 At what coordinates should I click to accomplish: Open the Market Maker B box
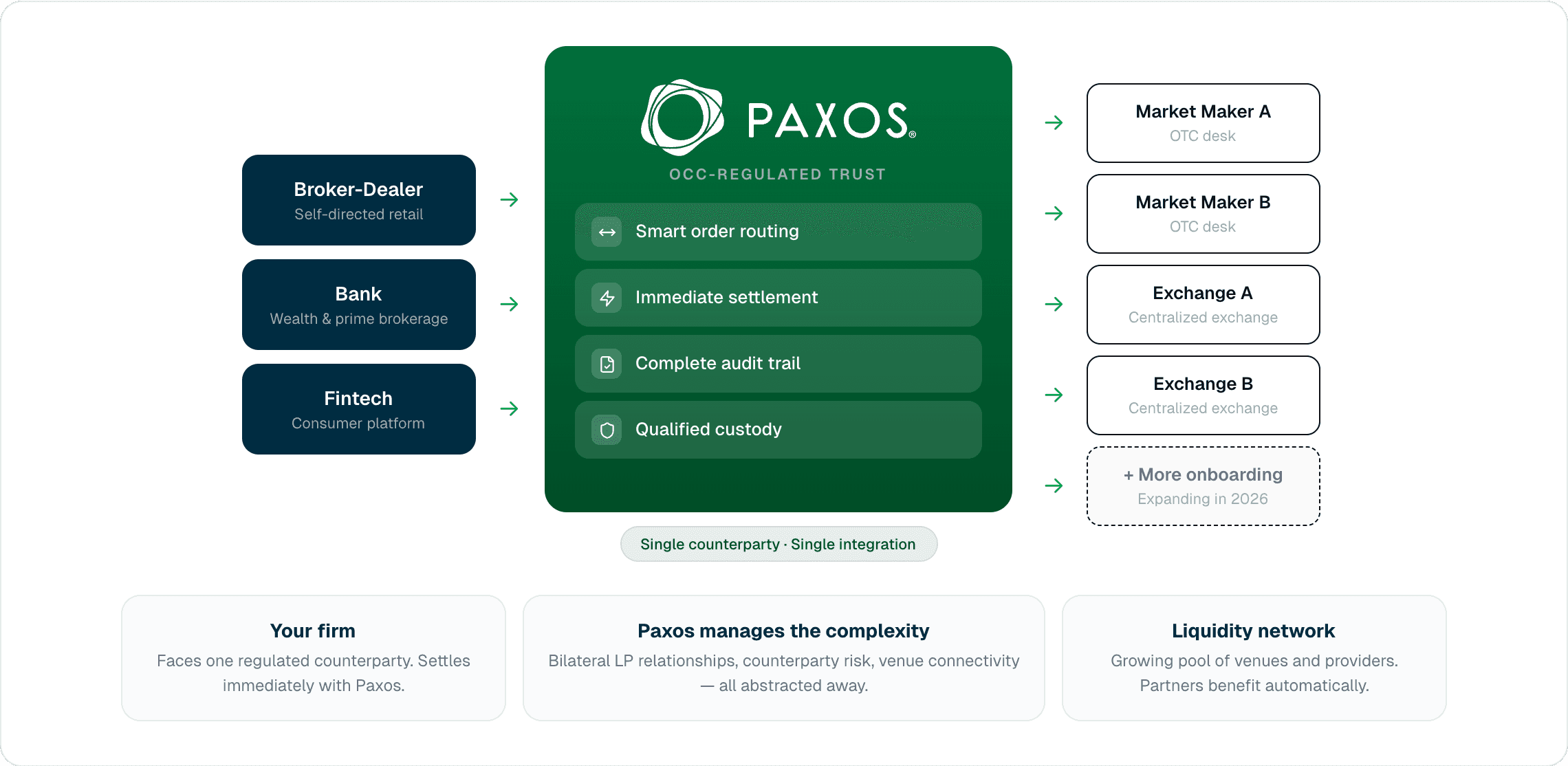1203,214
